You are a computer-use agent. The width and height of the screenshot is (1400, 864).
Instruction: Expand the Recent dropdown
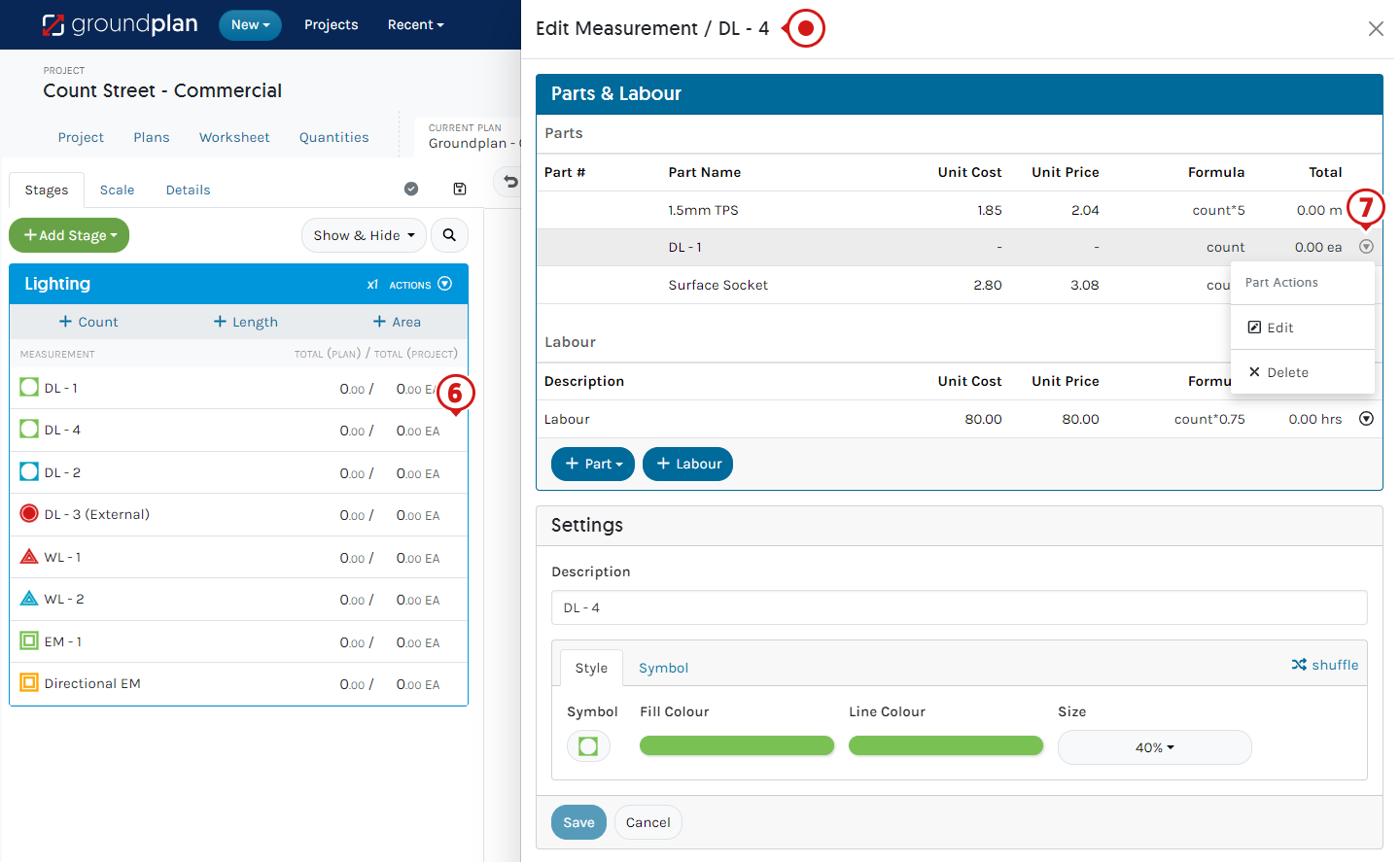point(415,25)
